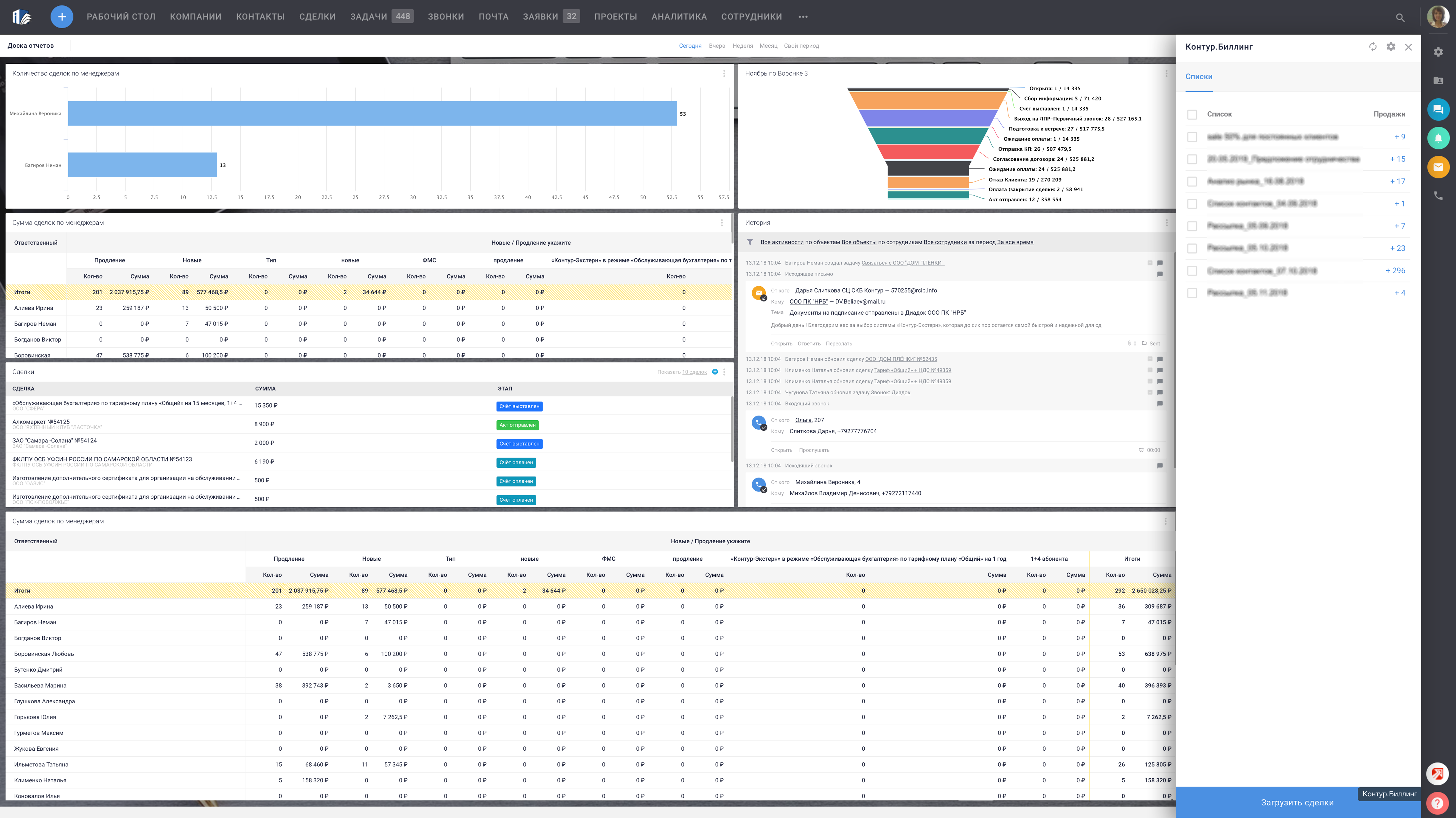Open the orange mail sidebar icon
This screenshot has height=818, width=1456.
(1438, 167)
